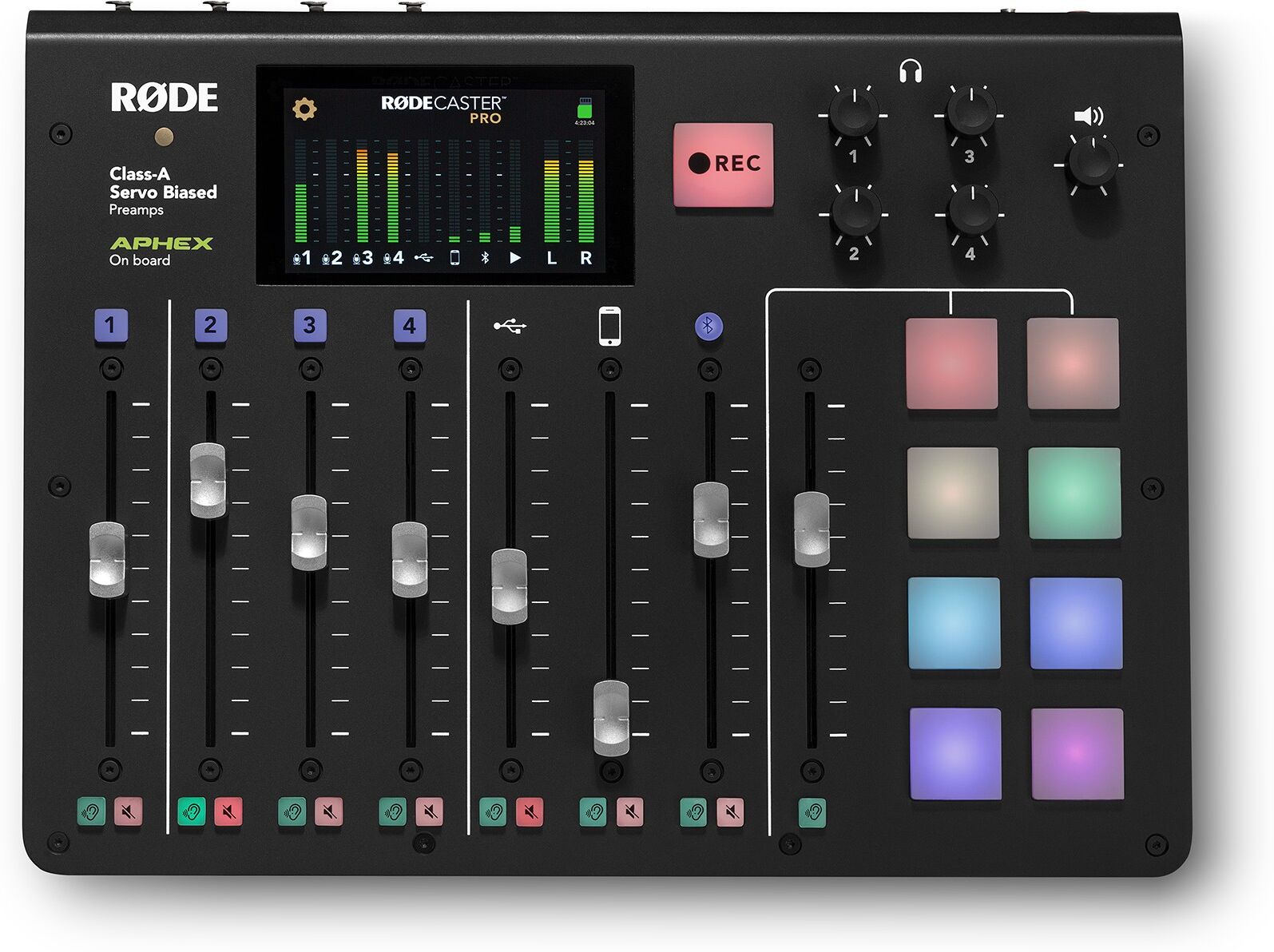Toggle solo listen on channel 1
The height and width of the screenshot is (952, 1274).
pyautogui.click(x=91, y=812)
